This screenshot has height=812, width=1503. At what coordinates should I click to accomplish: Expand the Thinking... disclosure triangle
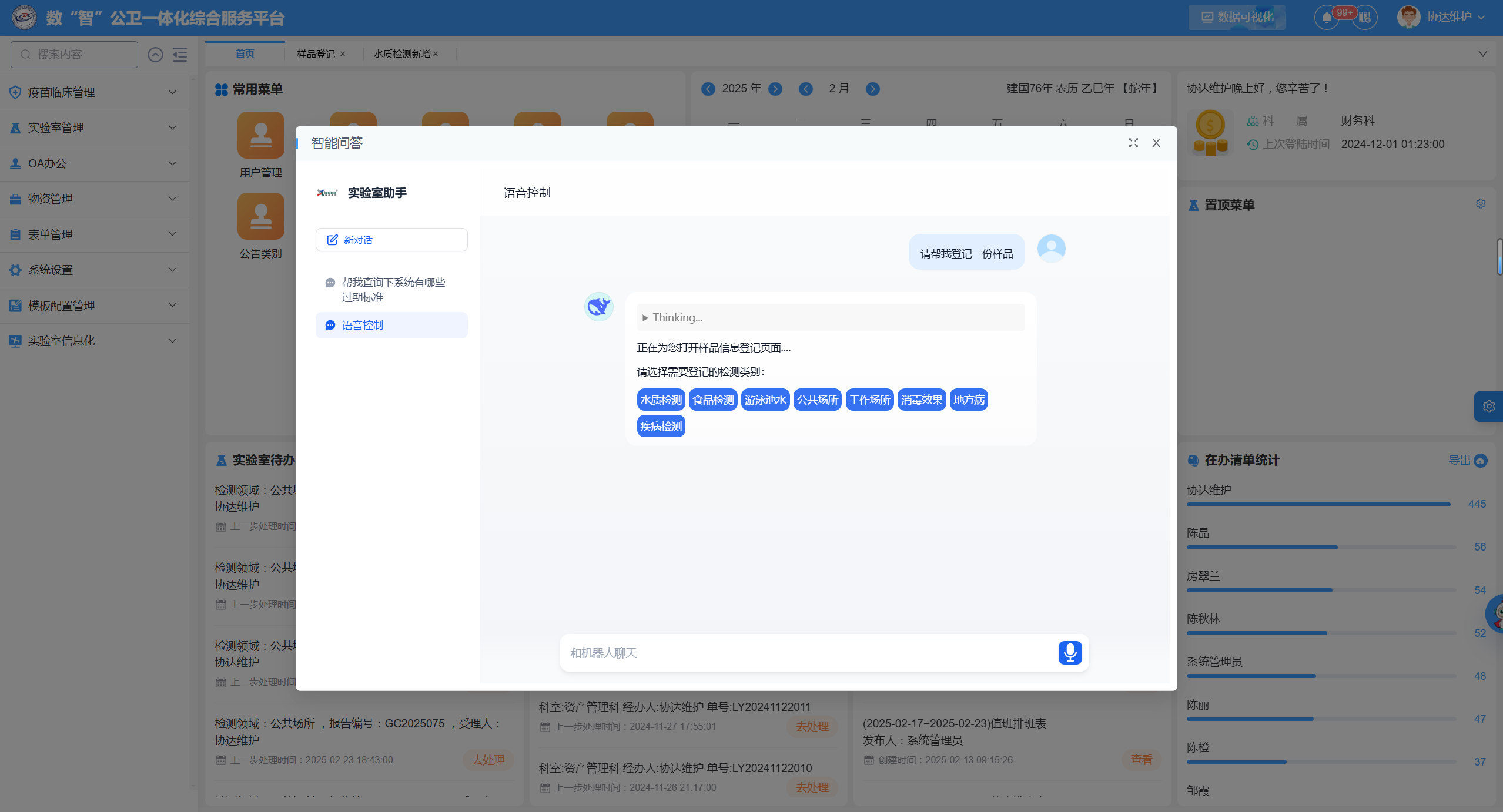pyautogui.click(x=645, y=318)
